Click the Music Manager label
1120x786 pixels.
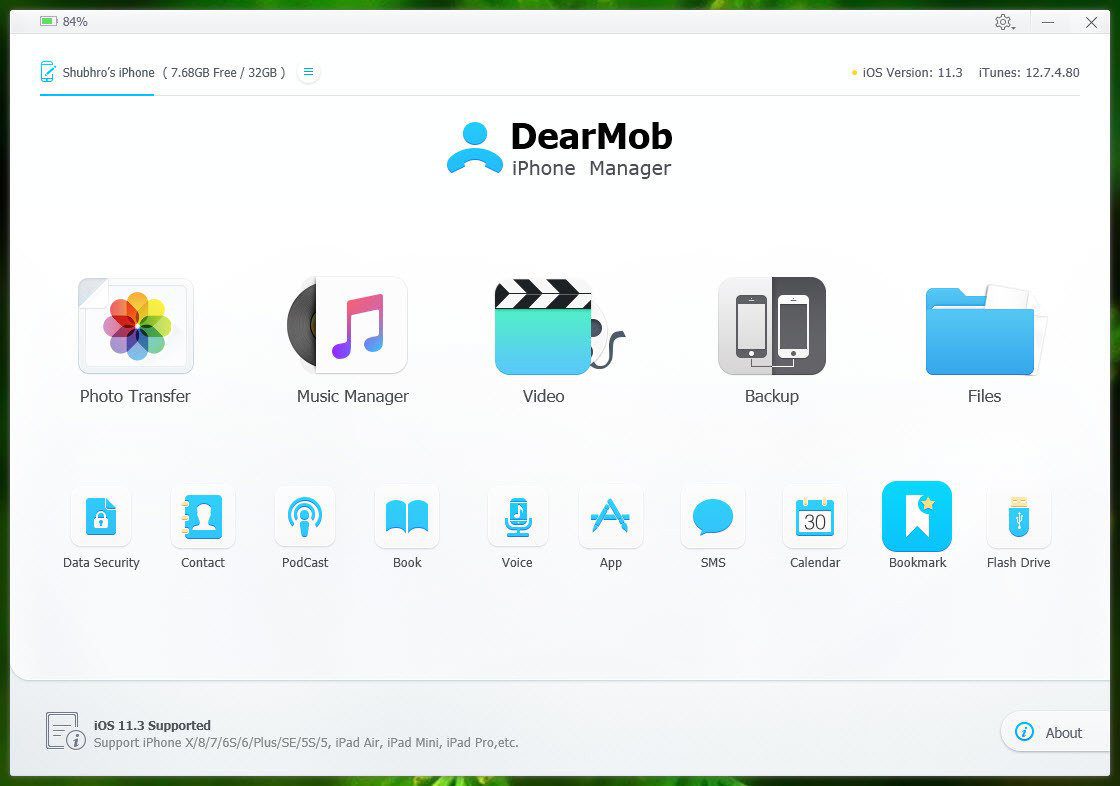(x=353, y=397)
